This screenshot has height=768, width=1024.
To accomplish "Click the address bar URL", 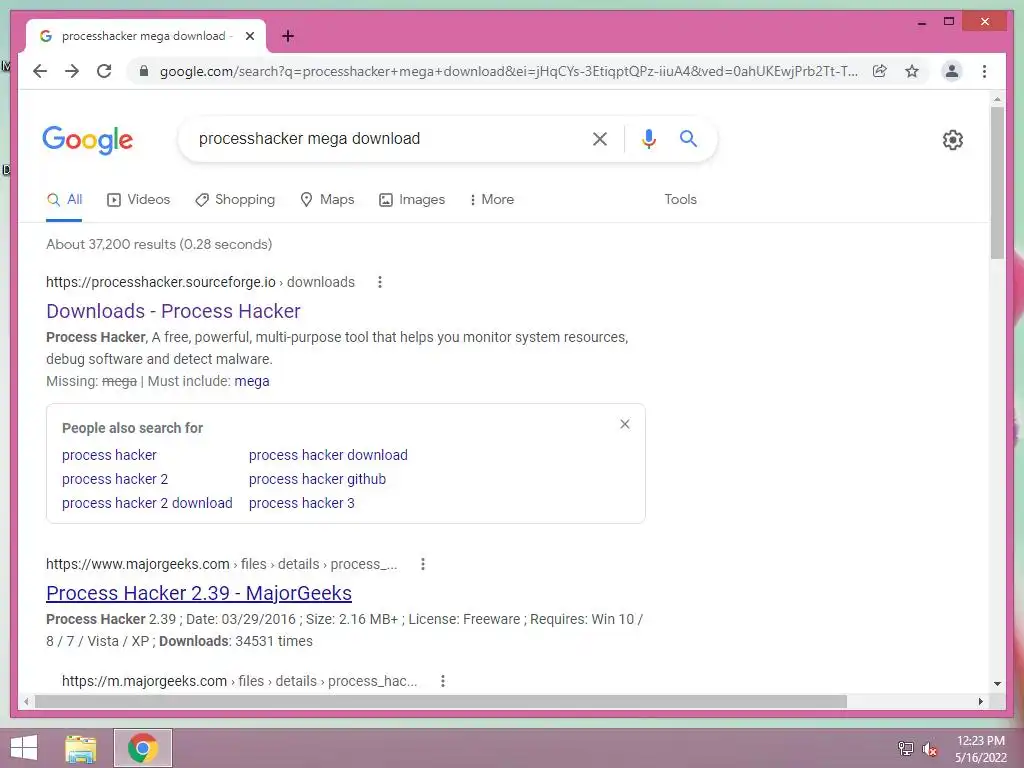I will coord(509,71).
